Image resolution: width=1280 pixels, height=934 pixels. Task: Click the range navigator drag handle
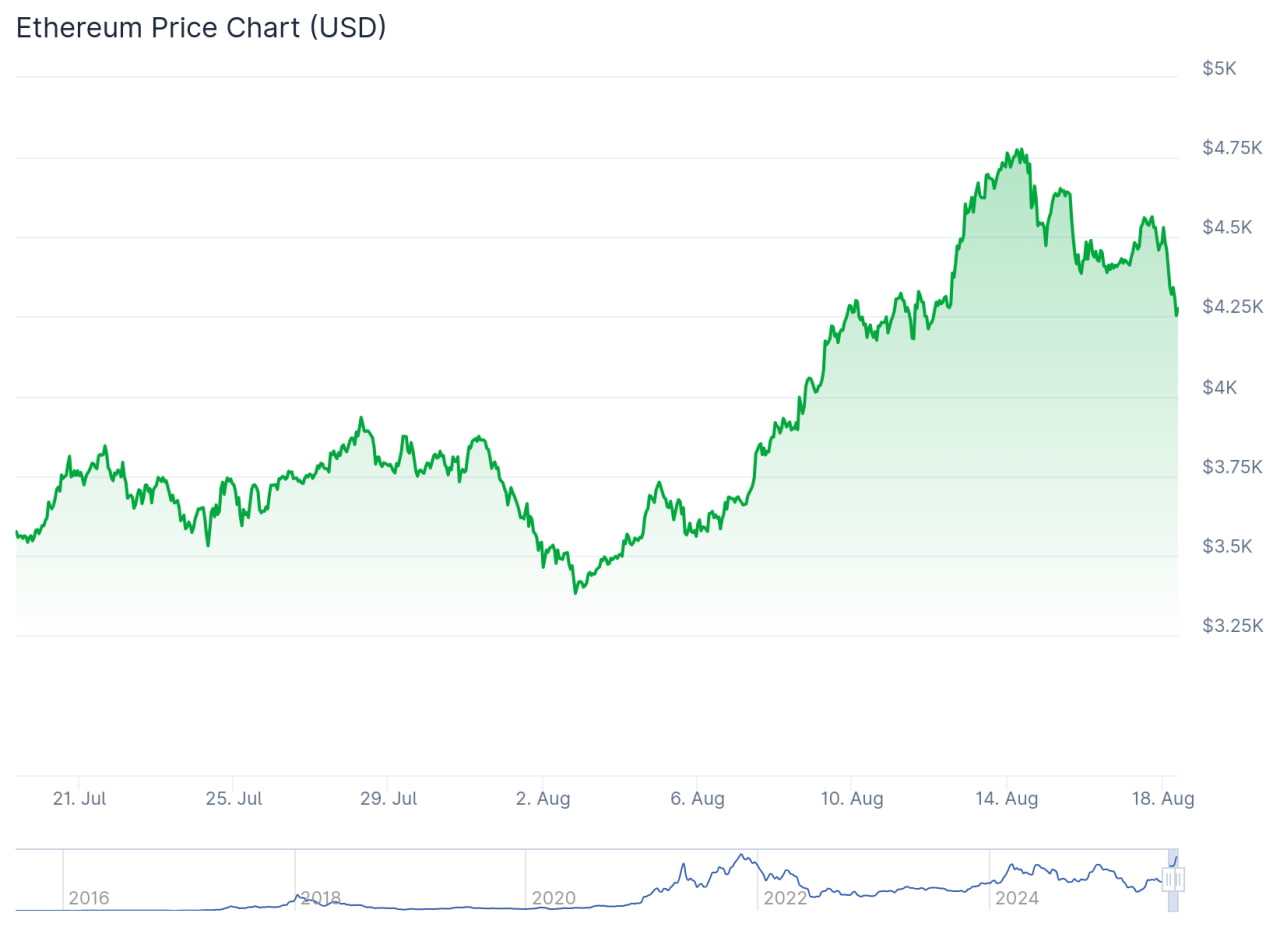1173,880
